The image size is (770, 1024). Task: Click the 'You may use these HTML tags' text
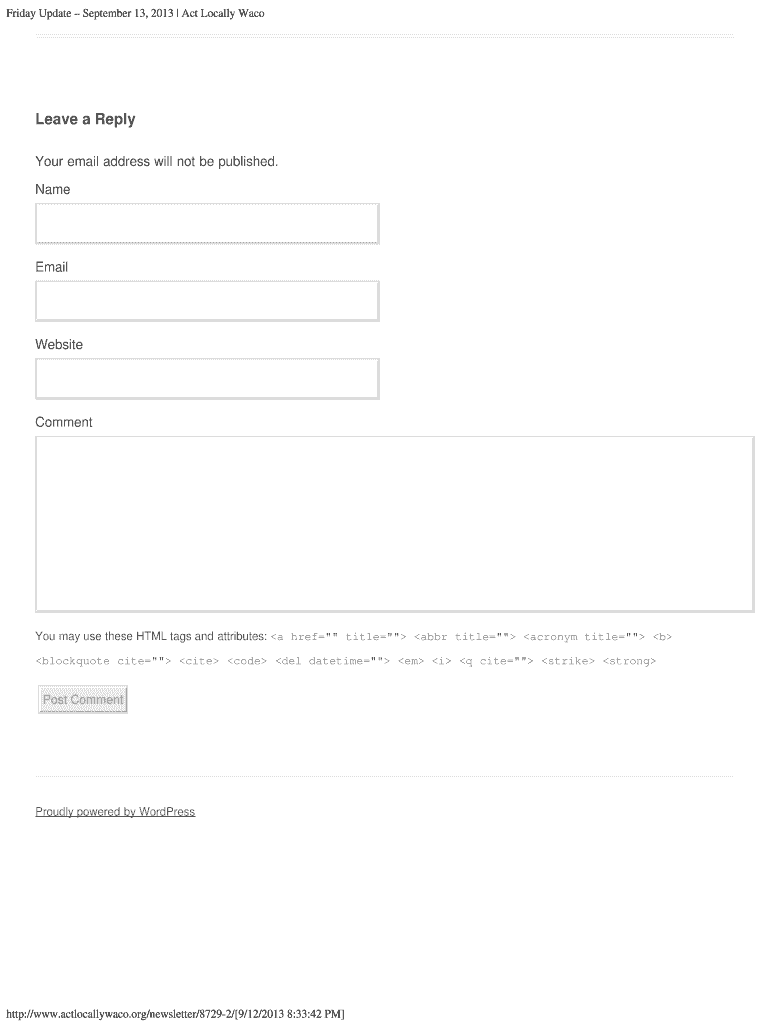151,636
